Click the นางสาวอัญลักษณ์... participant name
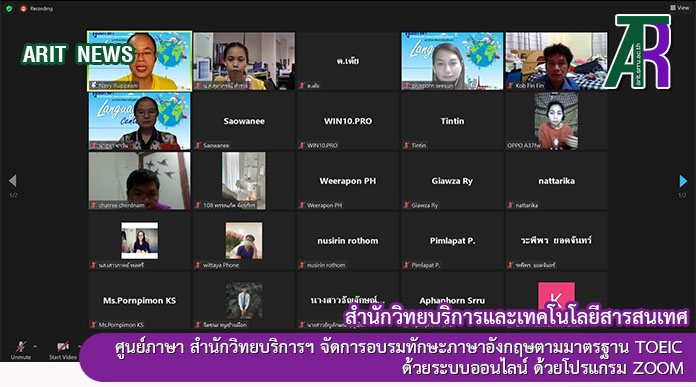 click(348, 300)
